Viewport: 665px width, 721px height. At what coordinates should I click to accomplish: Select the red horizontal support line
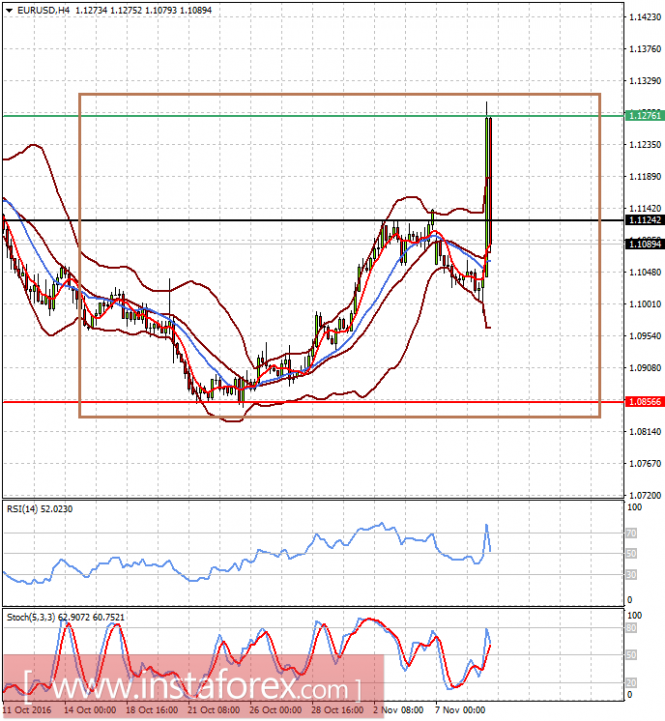click(314, 402)
